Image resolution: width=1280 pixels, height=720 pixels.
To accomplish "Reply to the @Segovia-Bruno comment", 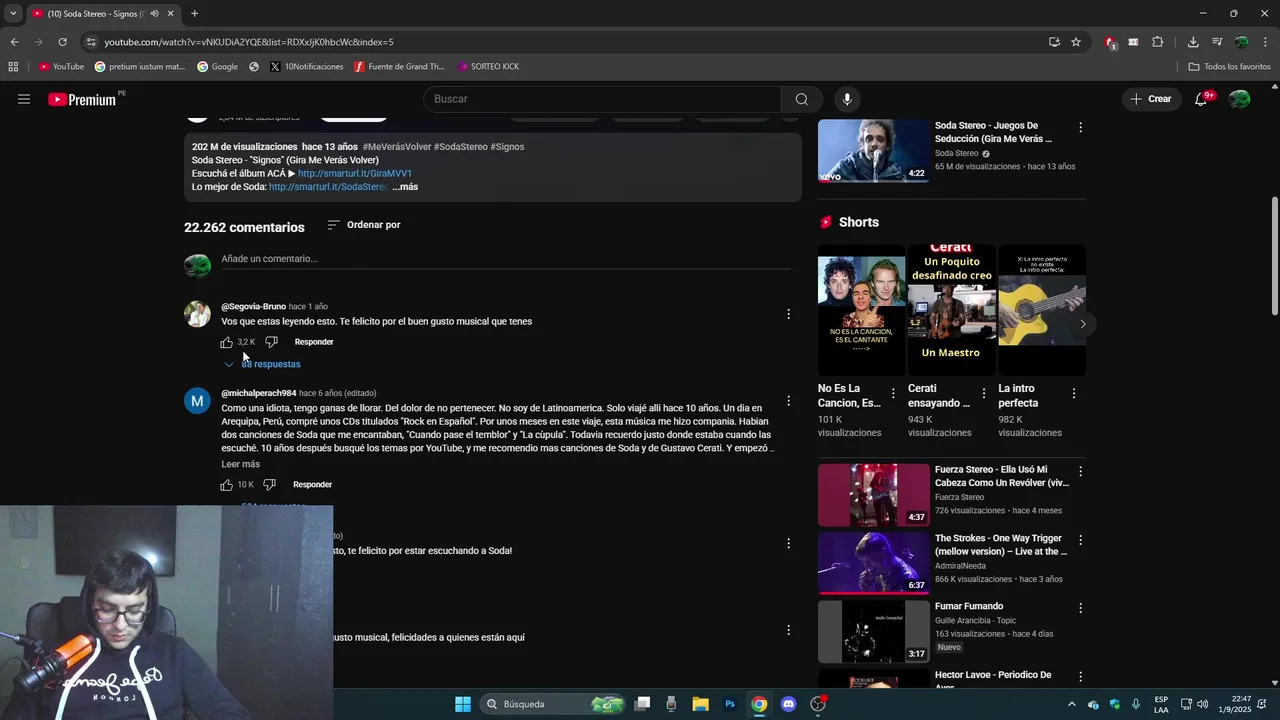I will click(x=314, y=342).
